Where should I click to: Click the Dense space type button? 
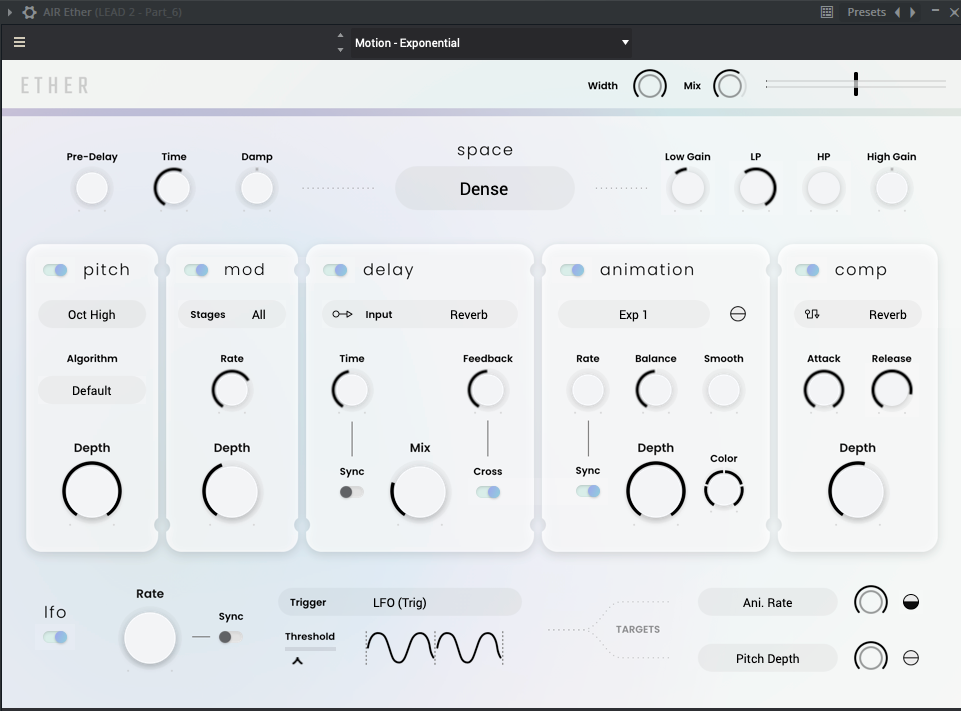point(485,189)
